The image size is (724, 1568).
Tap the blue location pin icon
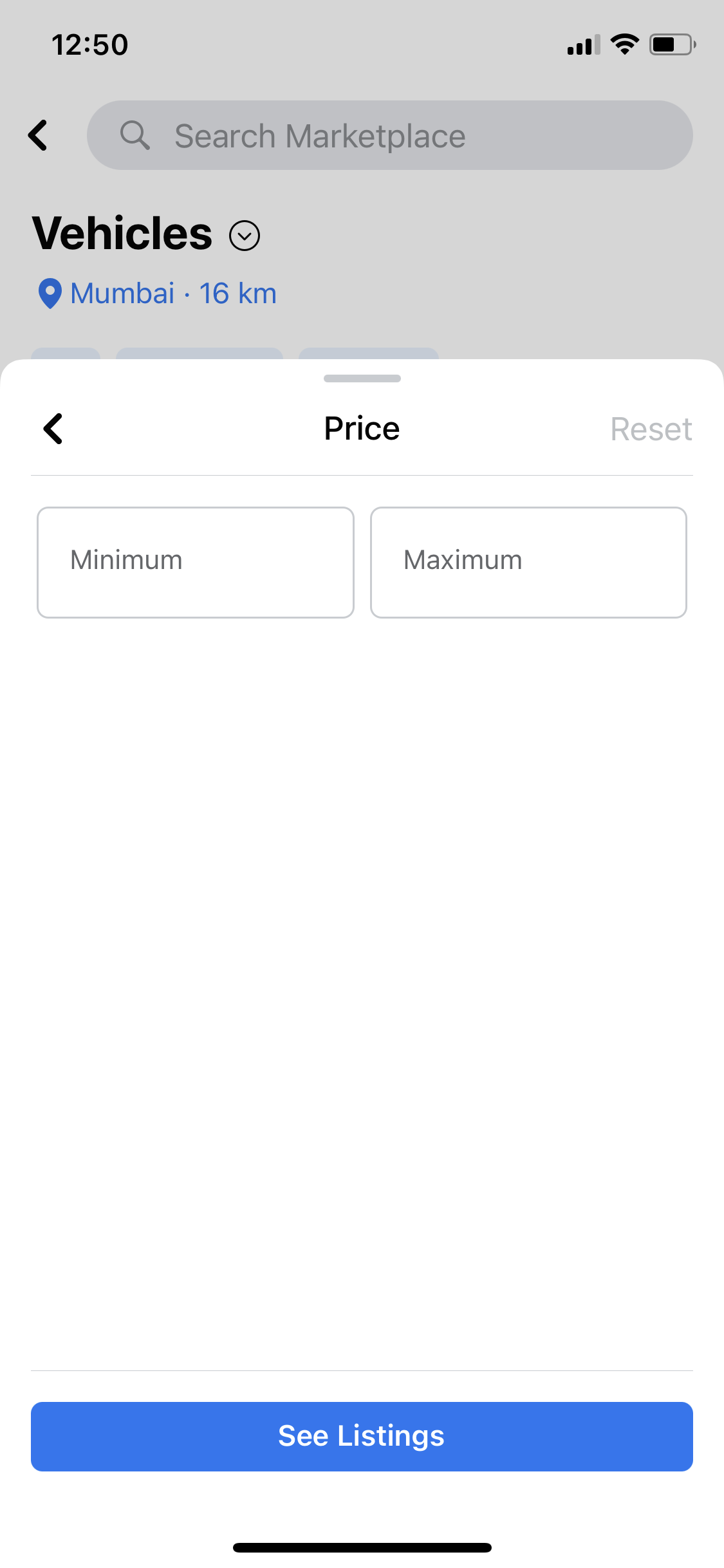click(x=50, y=294)
